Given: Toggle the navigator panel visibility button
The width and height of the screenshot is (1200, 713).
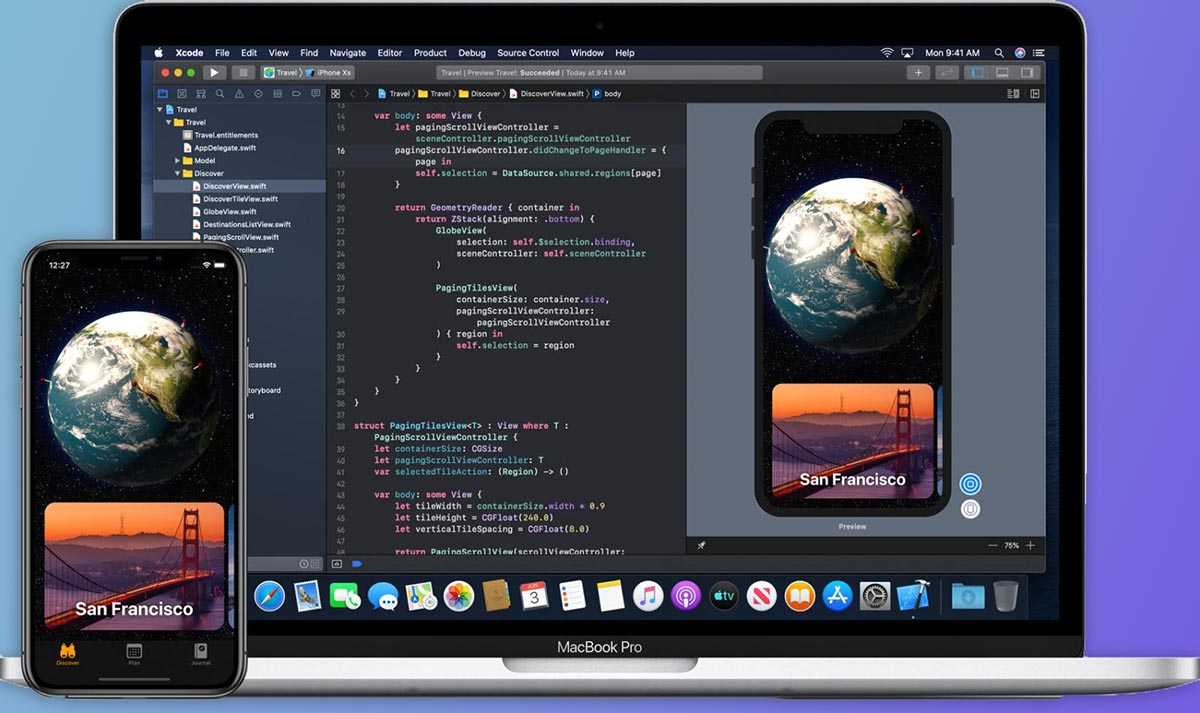Looking at the screenshot, I should 977,73.
